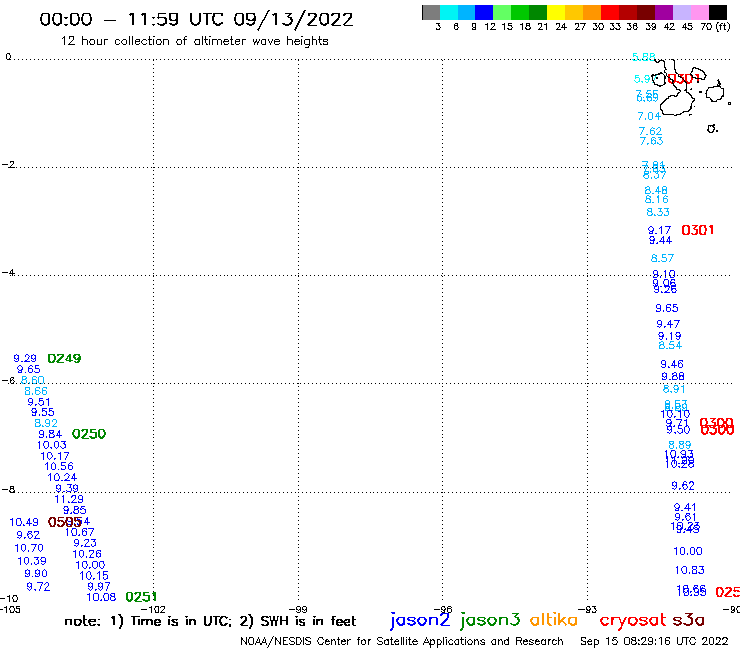The image size is (740, 650).
Task: Click the wave height value '9.84'
Action: [50, 434]
